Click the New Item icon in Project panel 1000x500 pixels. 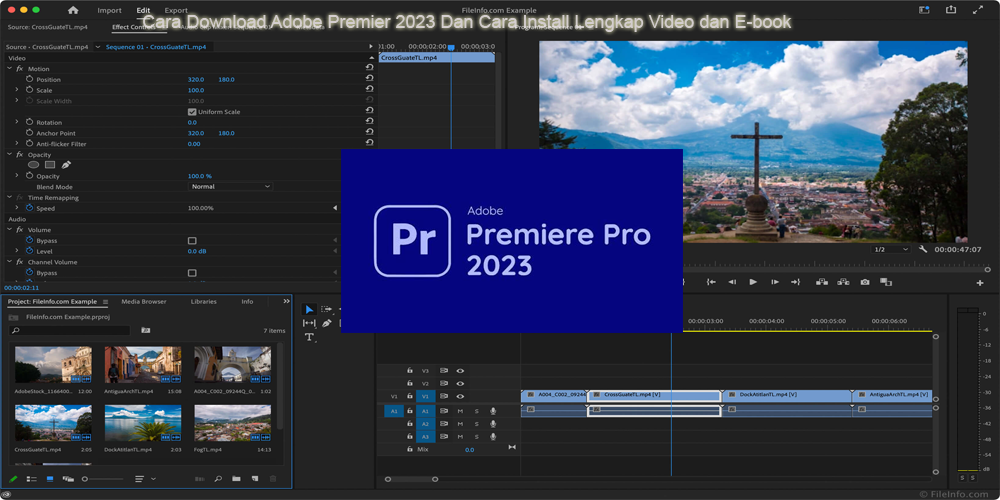254,478
